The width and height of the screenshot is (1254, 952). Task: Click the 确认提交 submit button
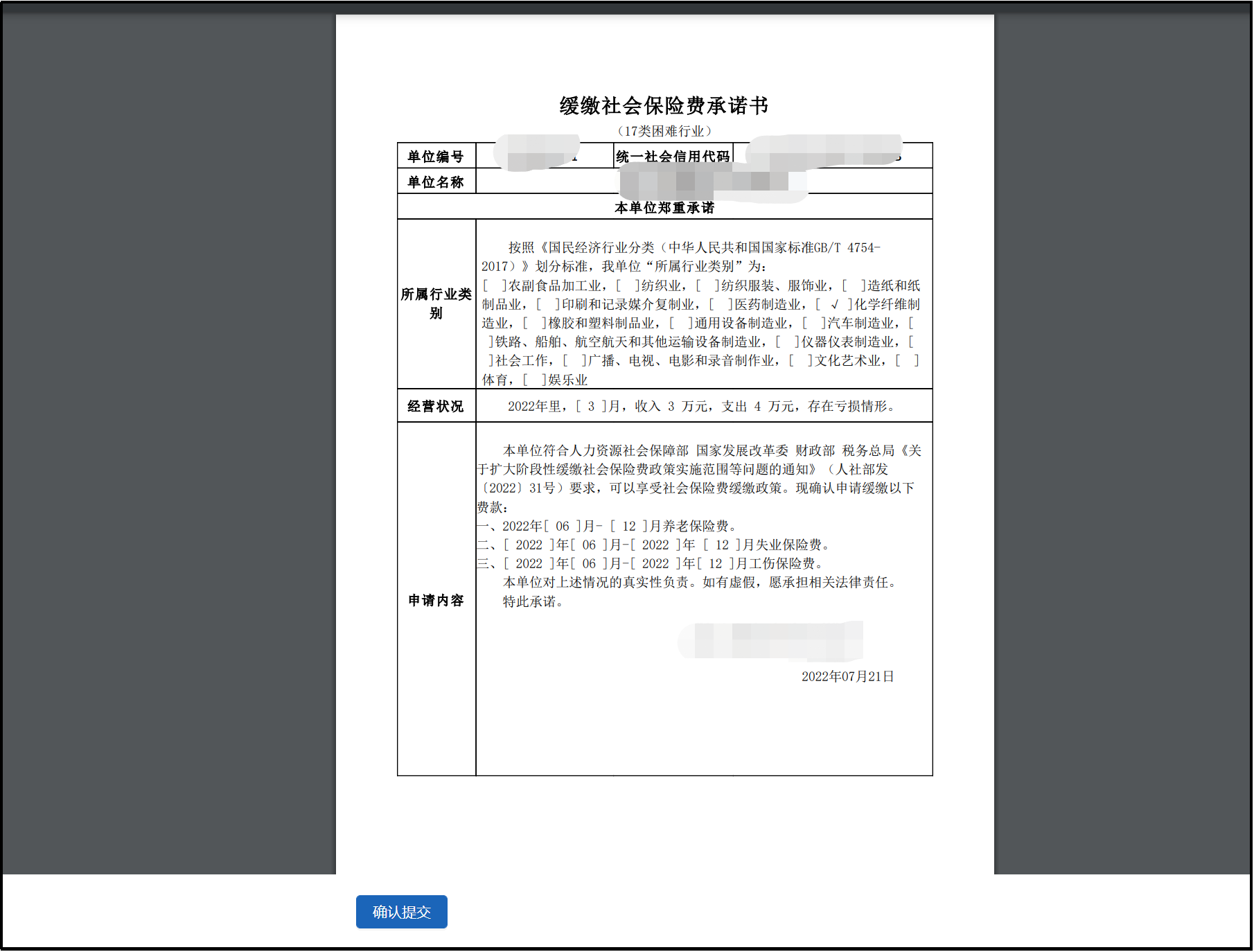click(402, 913)
